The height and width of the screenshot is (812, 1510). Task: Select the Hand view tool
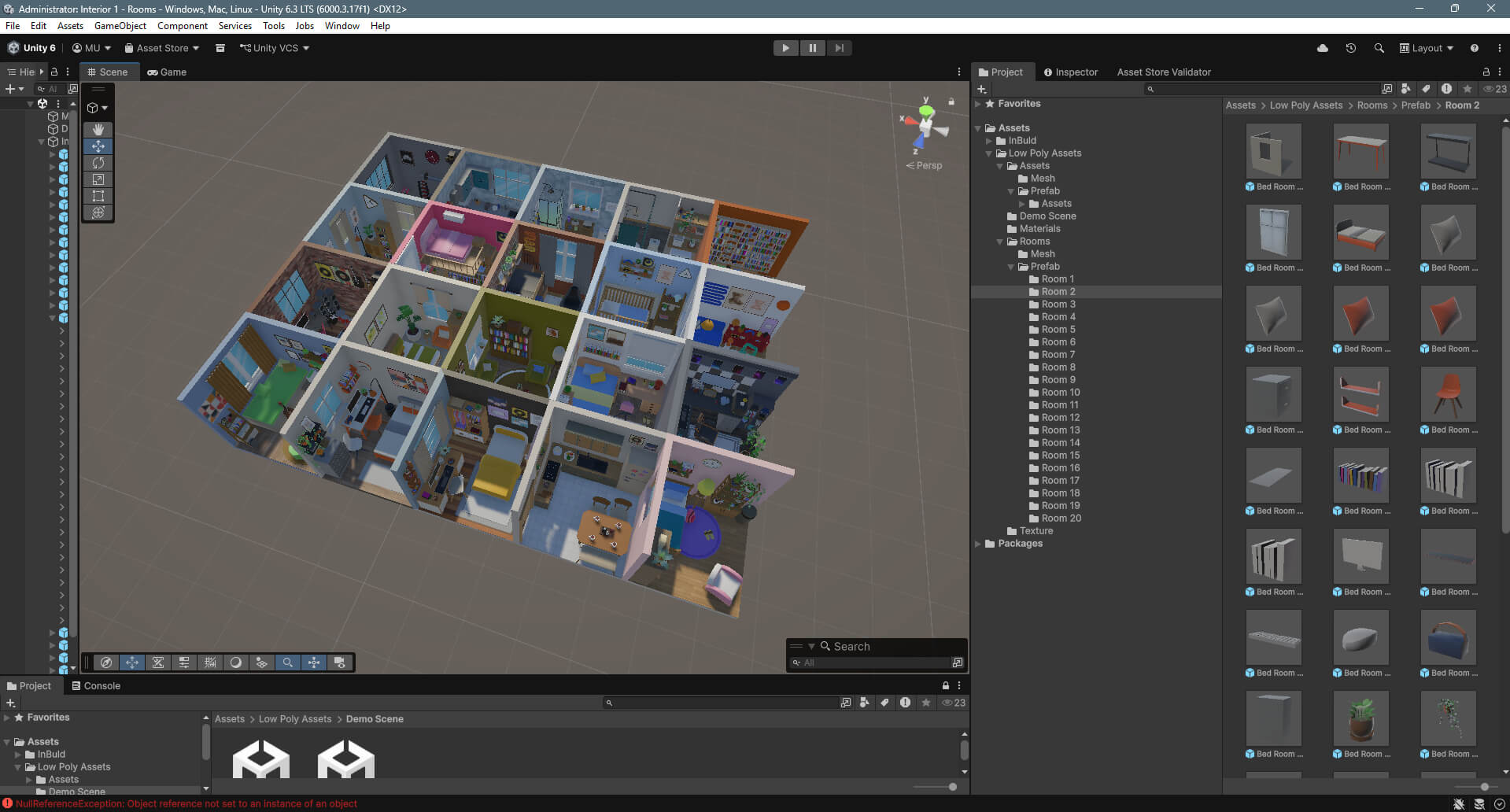(98, 129)
